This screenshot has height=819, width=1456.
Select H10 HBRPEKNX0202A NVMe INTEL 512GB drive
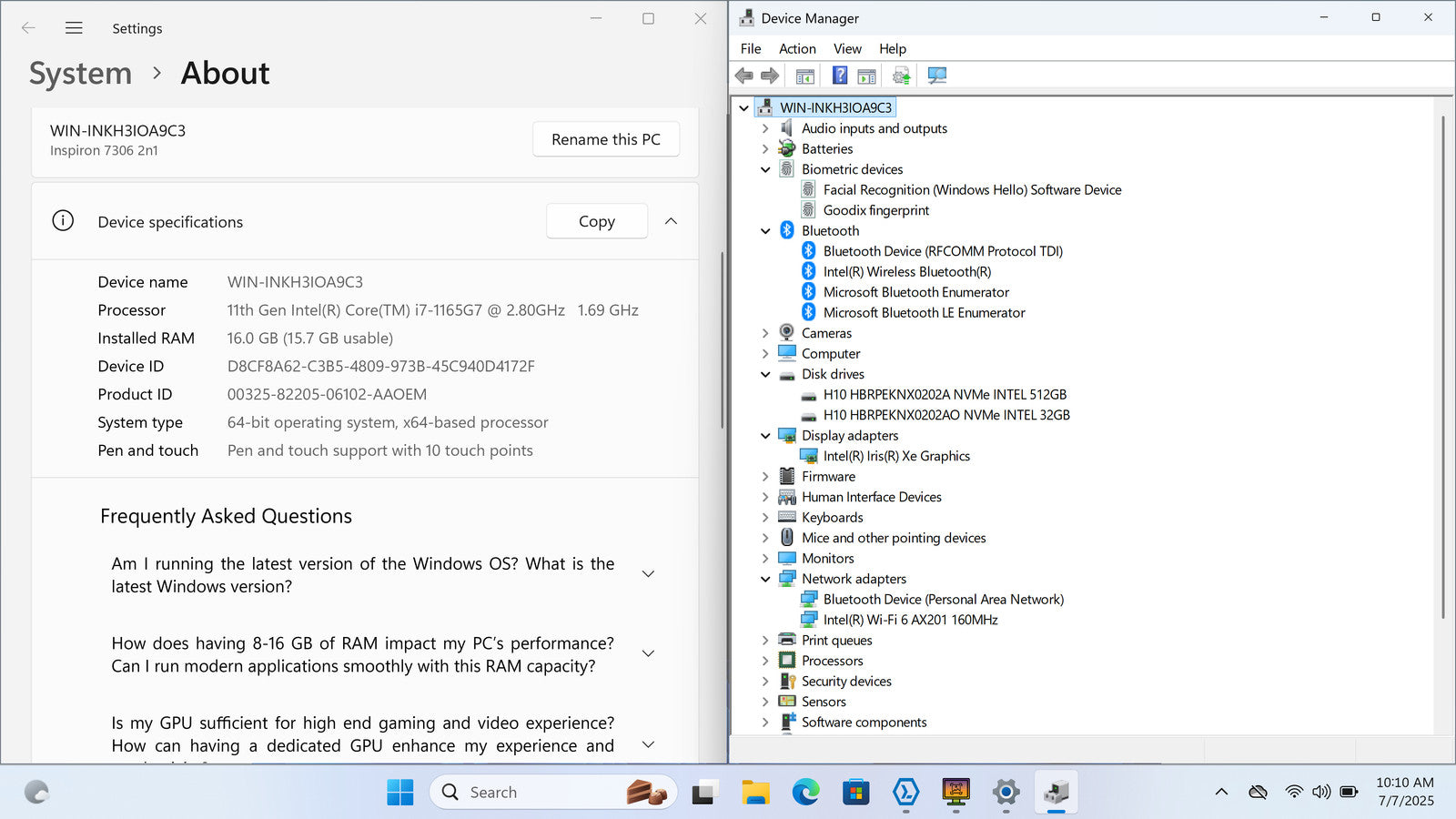pyautogui.click(x=945, y=395)
